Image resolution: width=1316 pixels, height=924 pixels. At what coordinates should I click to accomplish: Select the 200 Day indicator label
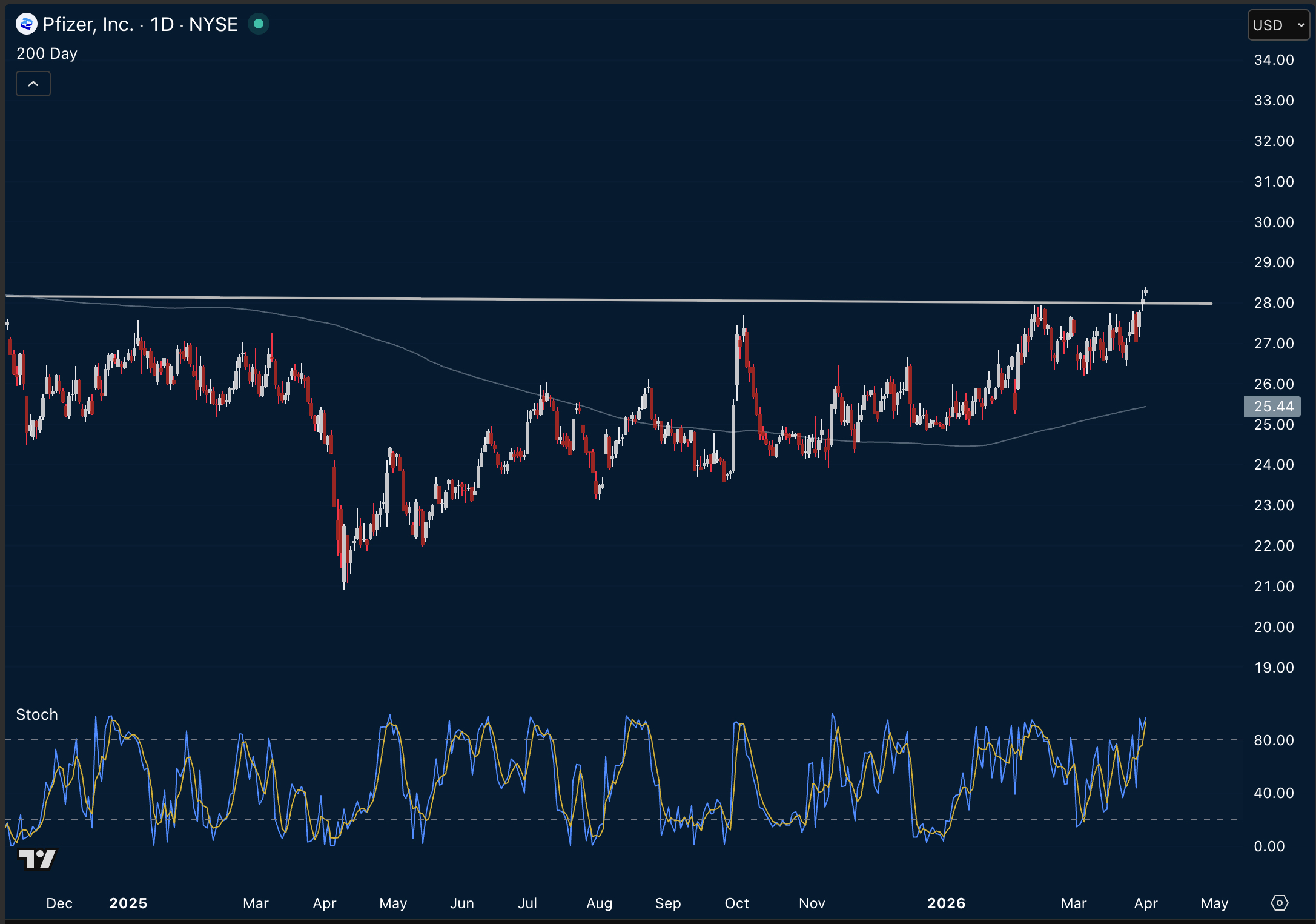[x=47, y=53]
